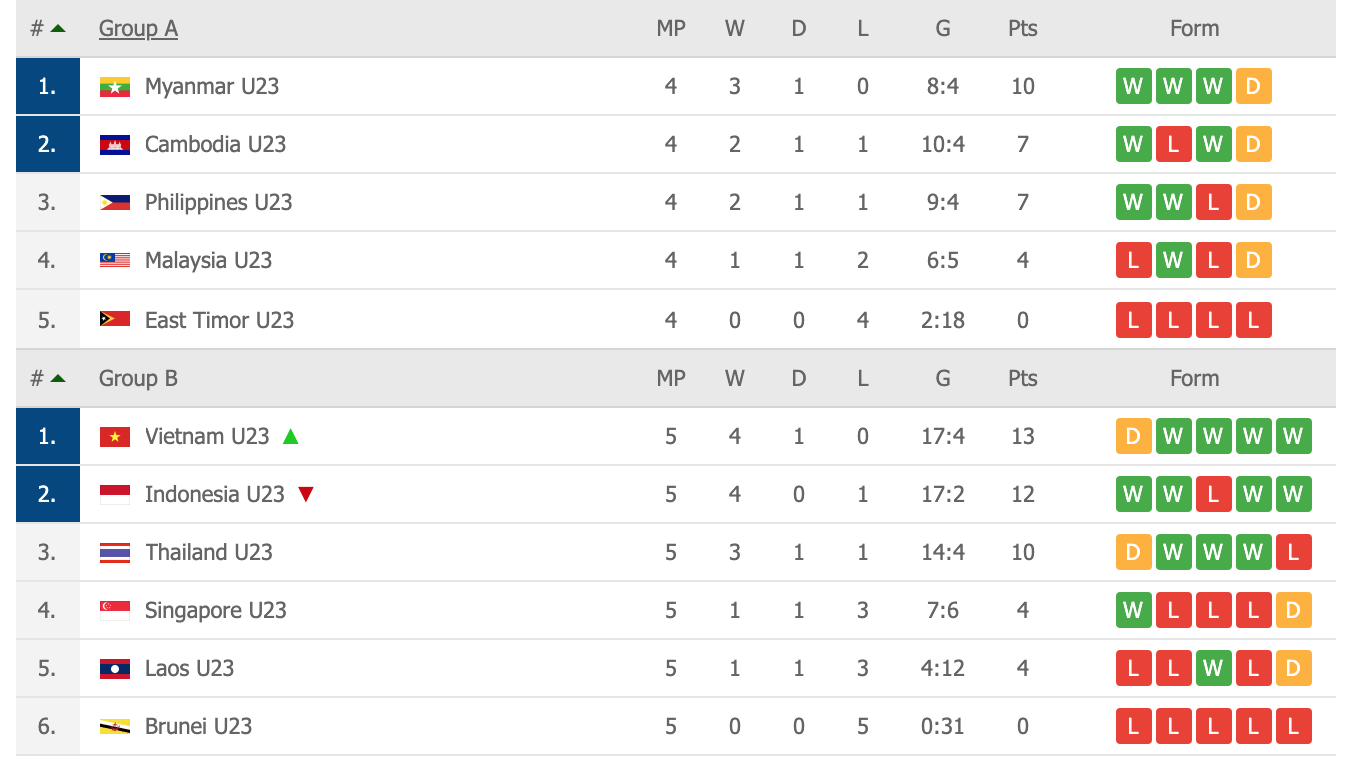This screenshot has width=1346, height=768.
Task: Sort Group B by rank arrow
Action: (58, 378)
